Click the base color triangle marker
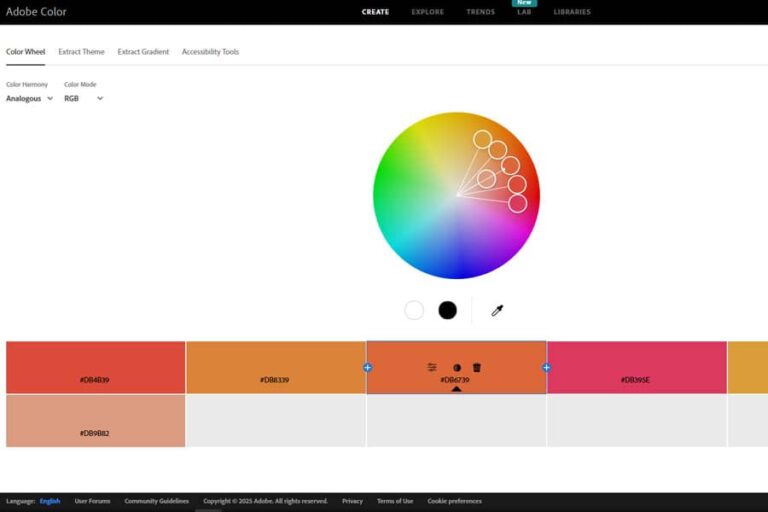768x512 pixels. 456,389
